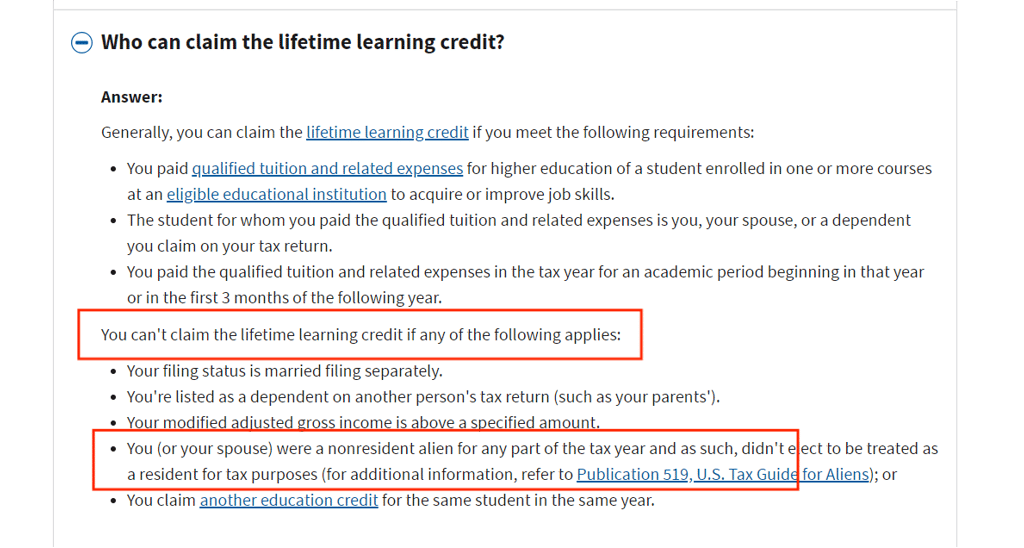Open the "lifetime learning credit" link
This screenshot has height=548, width=1024.
pyautogui.click(x=387, y=132)
